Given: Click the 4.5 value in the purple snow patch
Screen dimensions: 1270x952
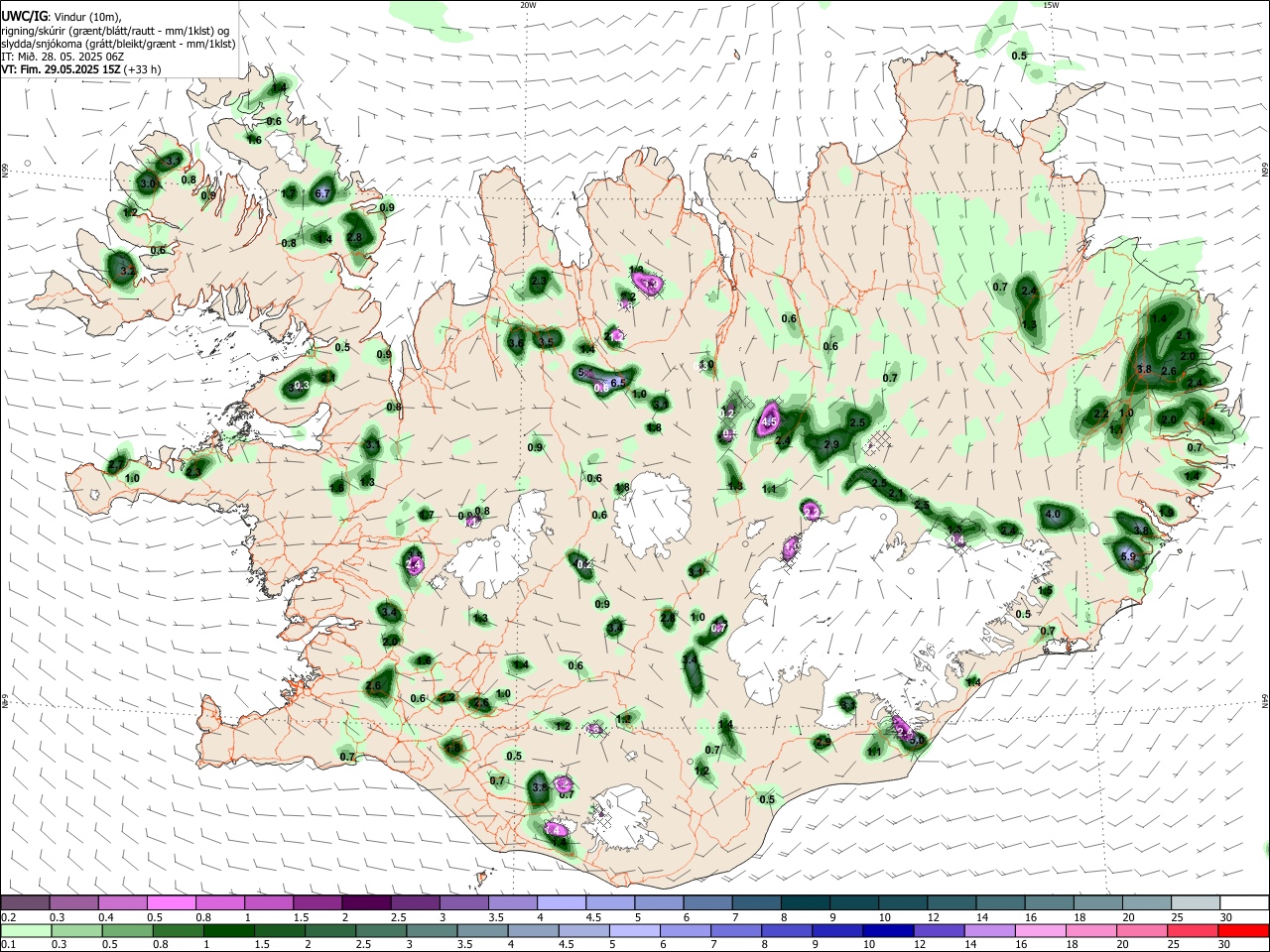Looking at the screenshot, I should point(769,422).
